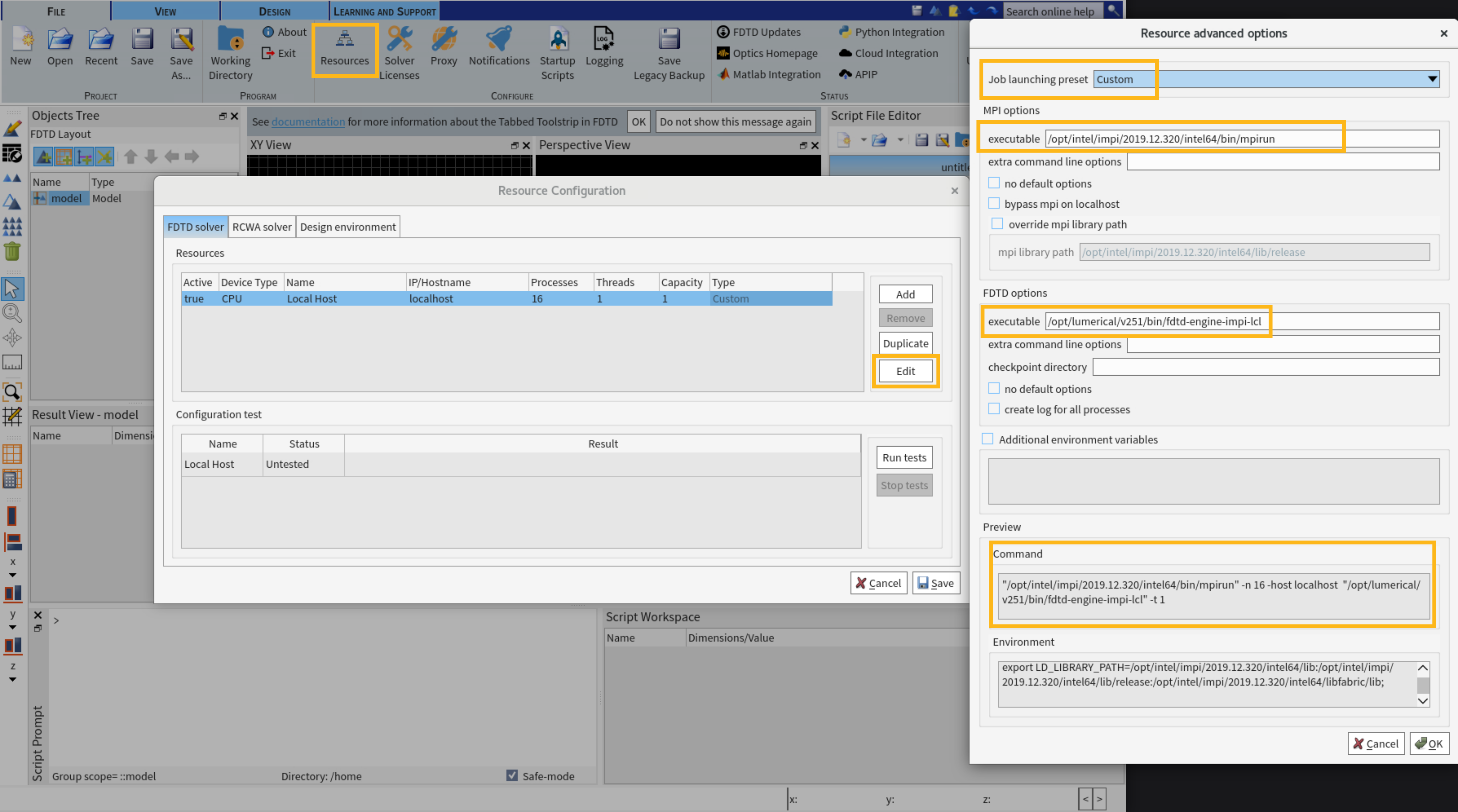Click Add resource button
1458x812 pixels.
click(905, 294)
